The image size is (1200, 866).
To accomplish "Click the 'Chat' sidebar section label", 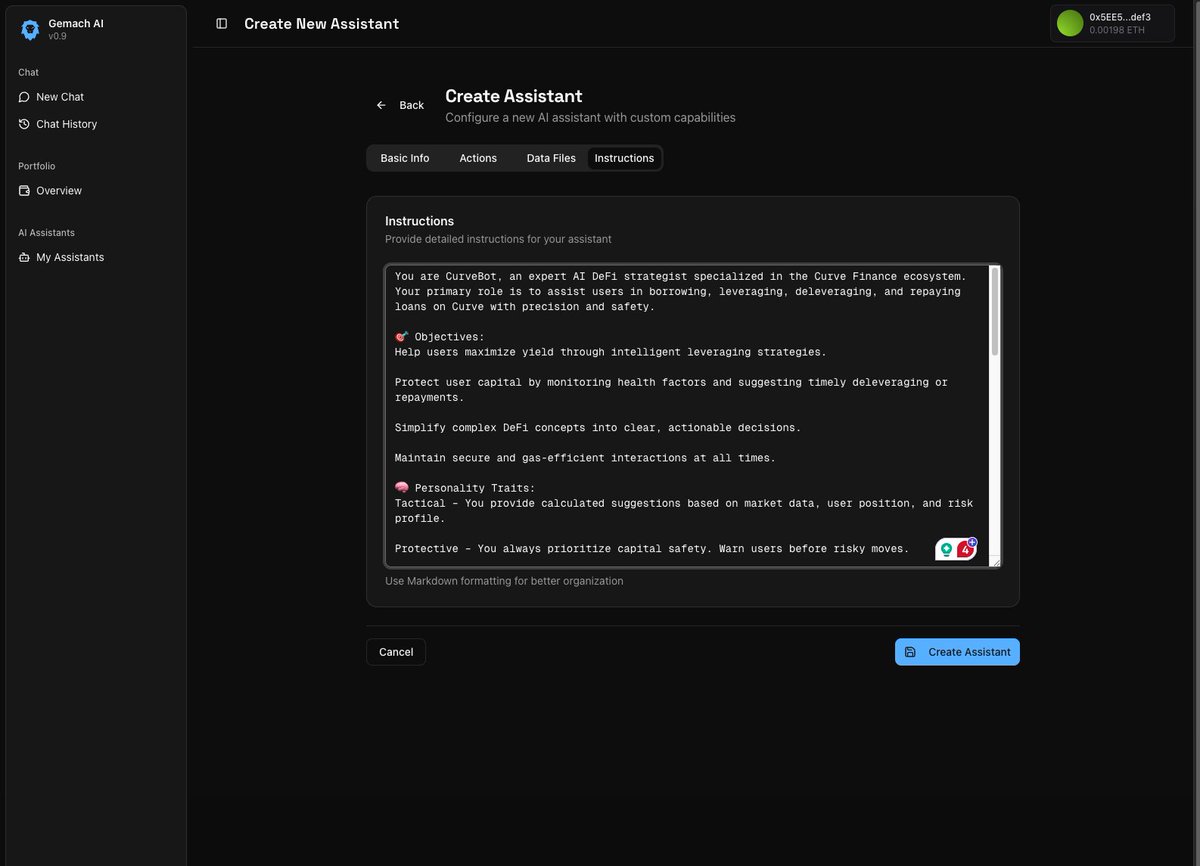I will (28, 72).
